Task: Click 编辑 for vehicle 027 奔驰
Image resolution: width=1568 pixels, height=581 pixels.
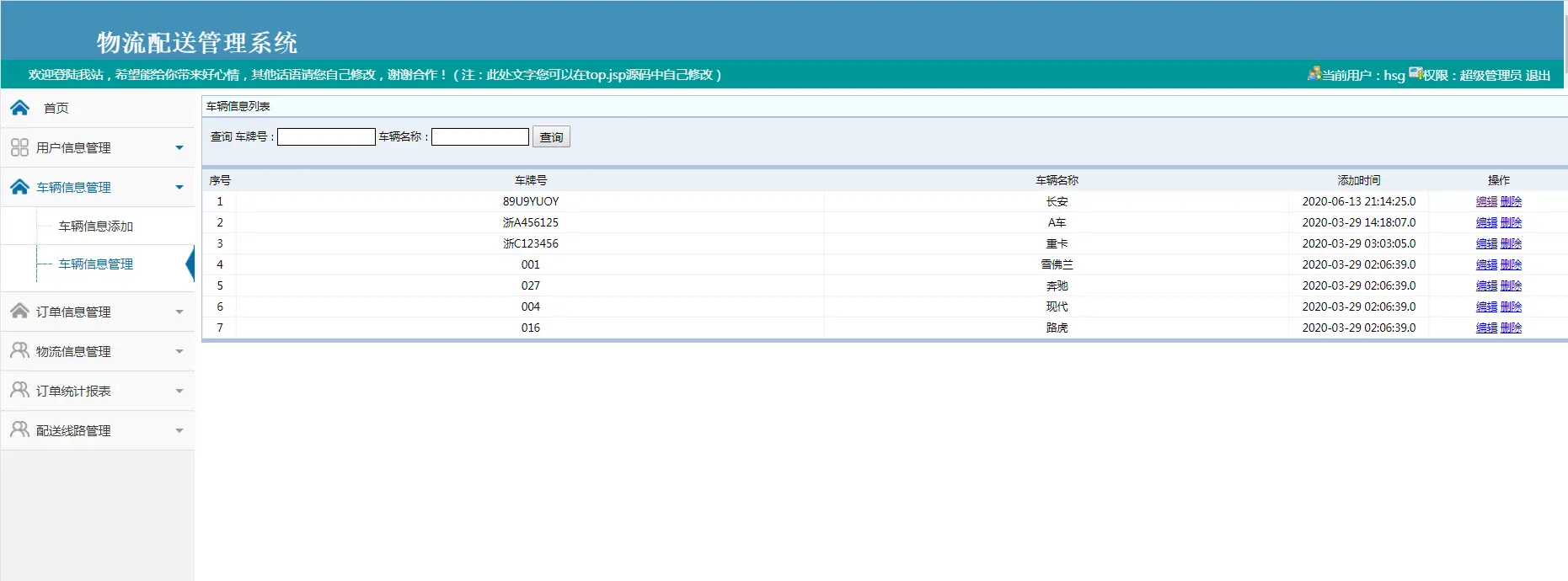Action: point(1487,285)
